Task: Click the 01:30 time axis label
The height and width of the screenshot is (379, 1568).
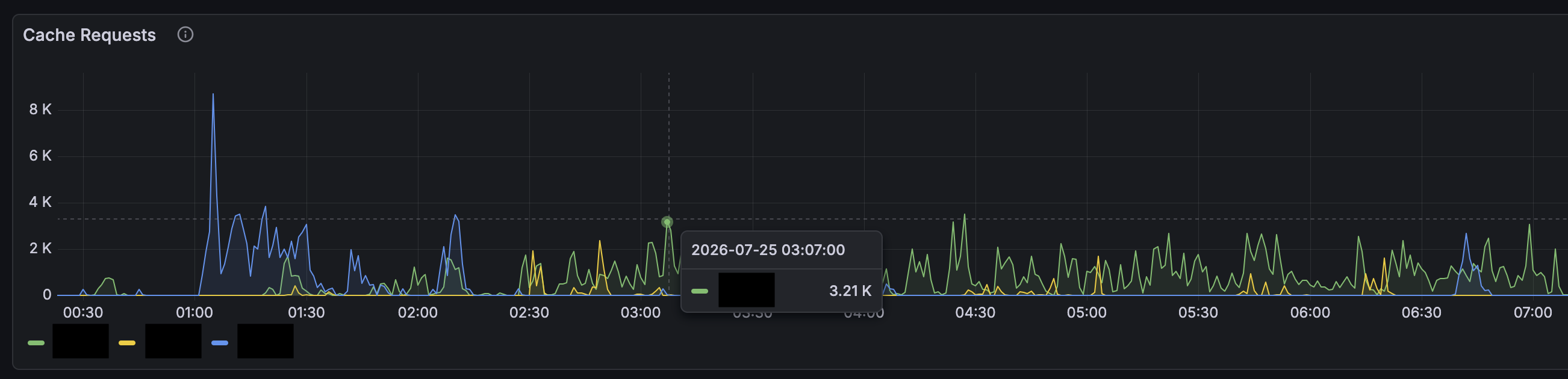Action: coord(306,313)
